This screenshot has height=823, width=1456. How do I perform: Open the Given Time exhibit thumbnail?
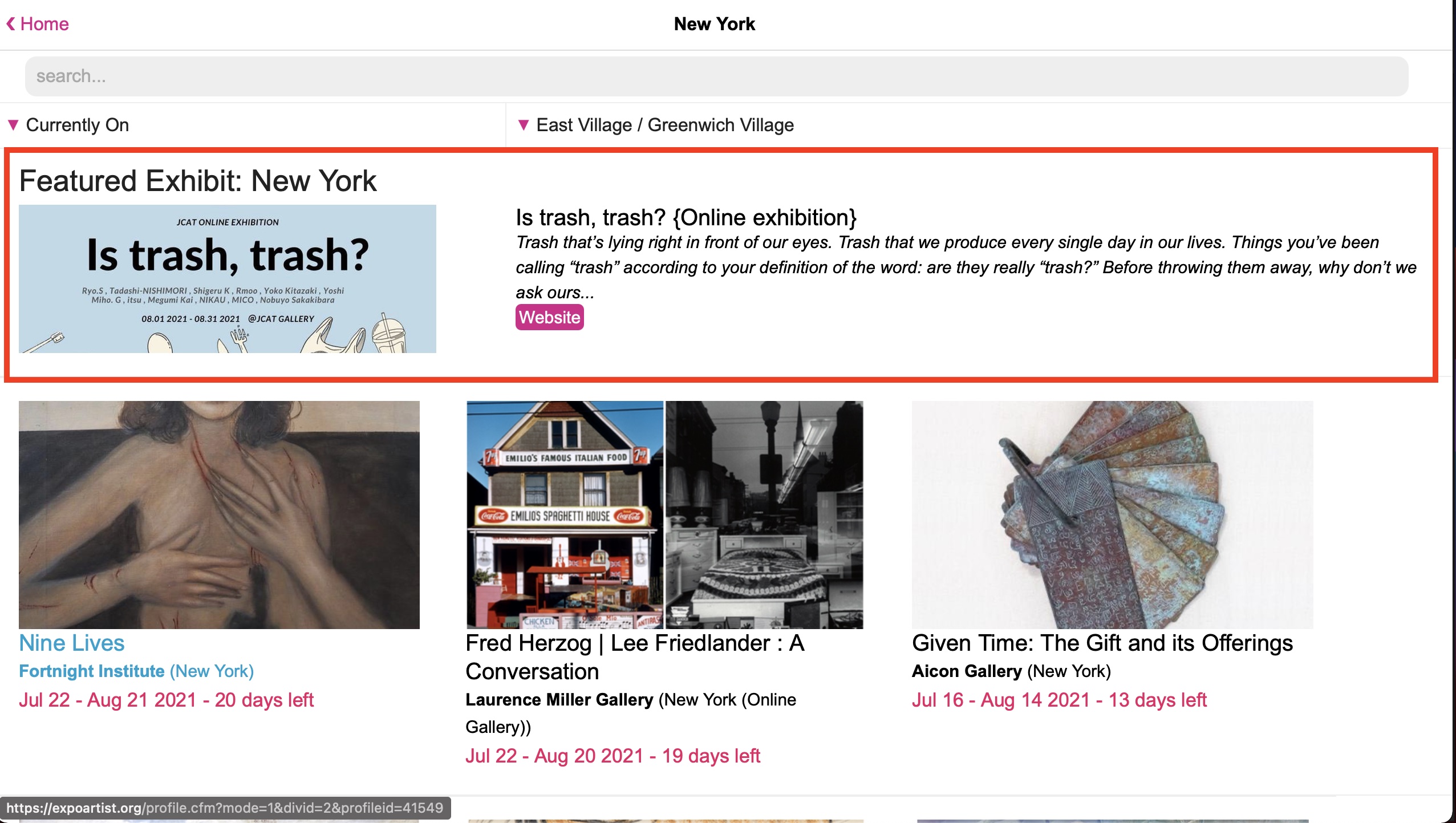click(x=1112, y=514)
